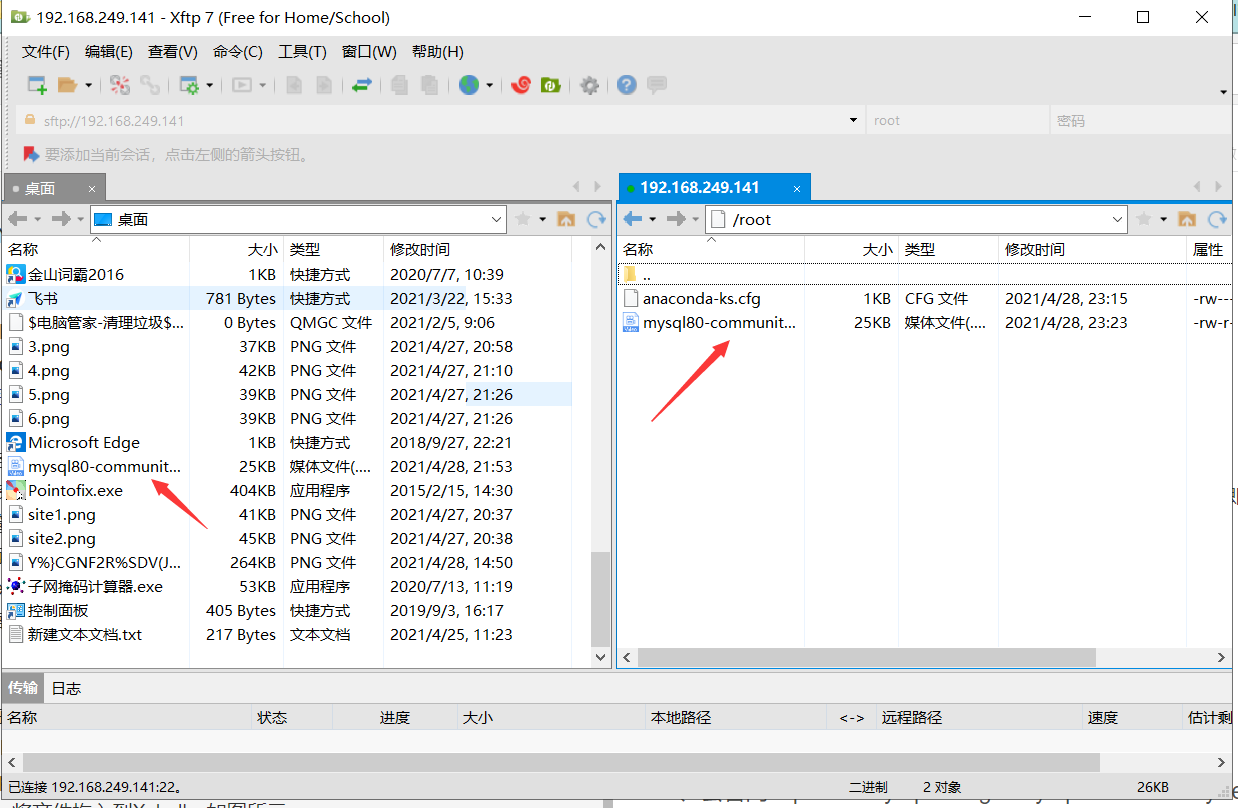Open remote back-history dropdown arrow

[653, 219]
